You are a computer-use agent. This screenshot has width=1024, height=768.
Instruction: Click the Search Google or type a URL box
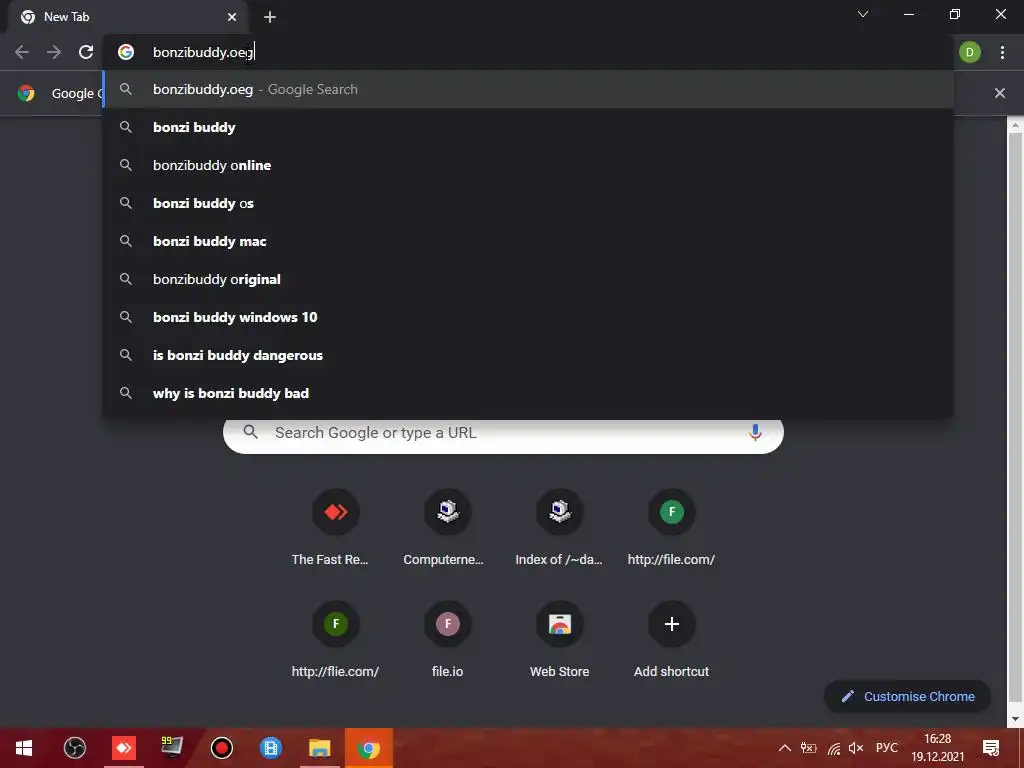(503, 433)
